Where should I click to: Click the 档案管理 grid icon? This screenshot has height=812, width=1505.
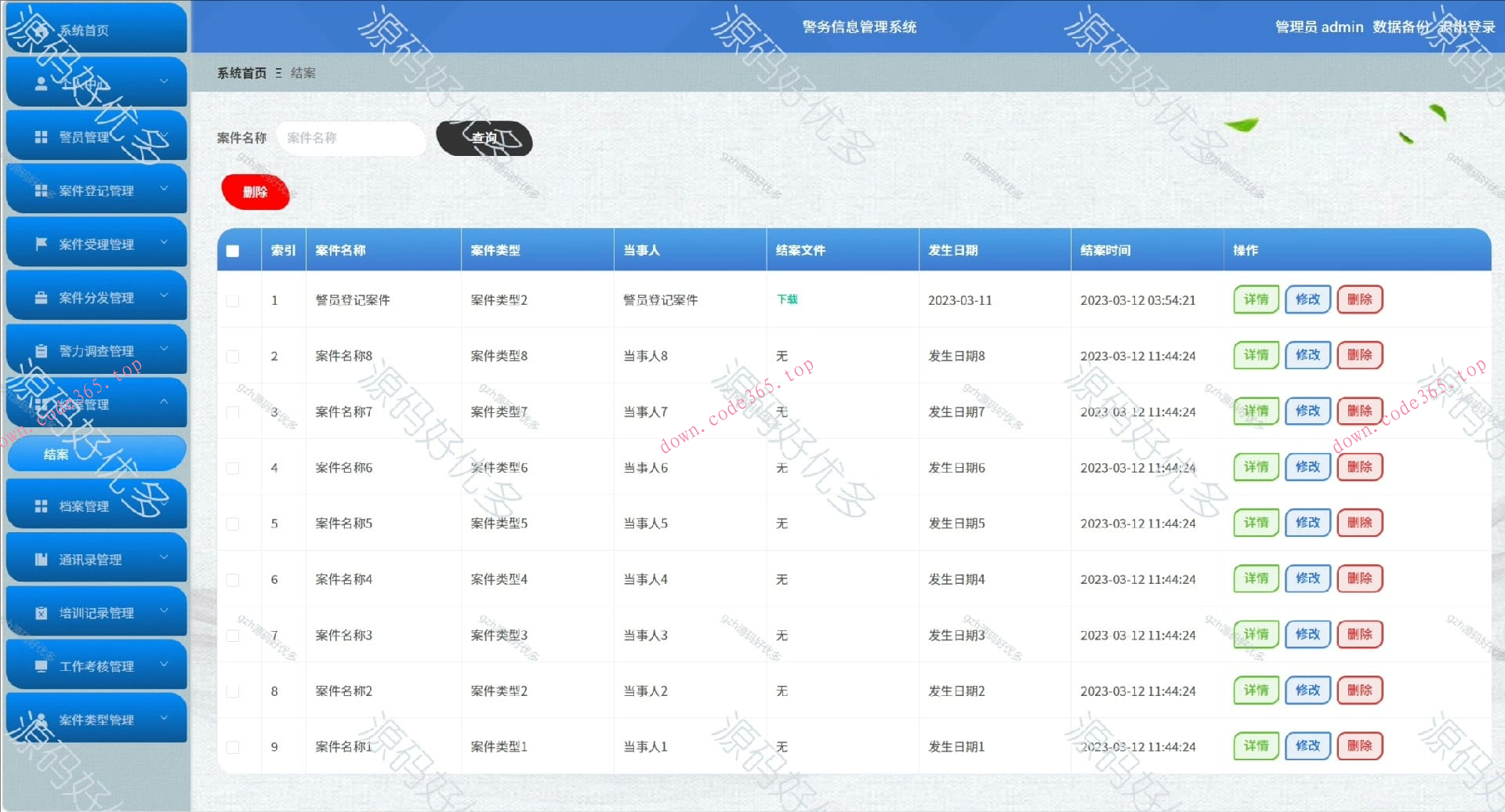pyautogui.click(x=41, y=505)
